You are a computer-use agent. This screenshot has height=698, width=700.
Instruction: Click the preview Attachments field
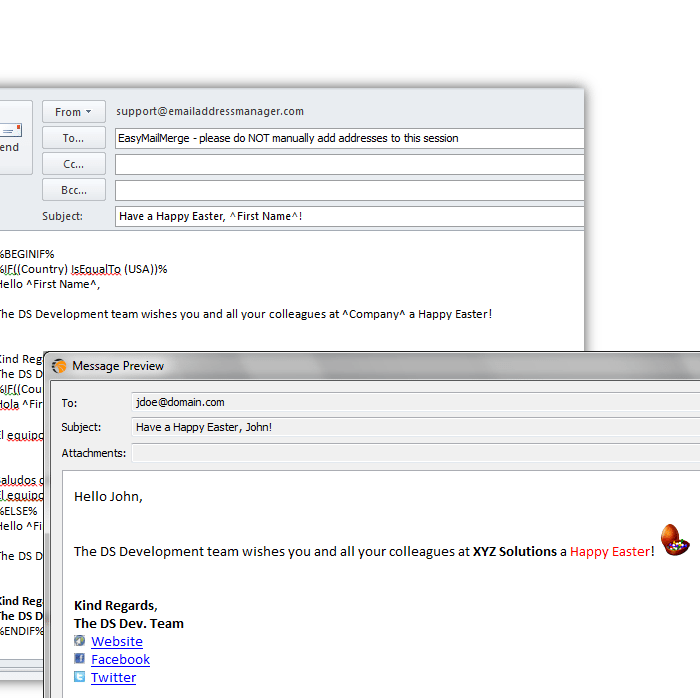coord(416,453)
